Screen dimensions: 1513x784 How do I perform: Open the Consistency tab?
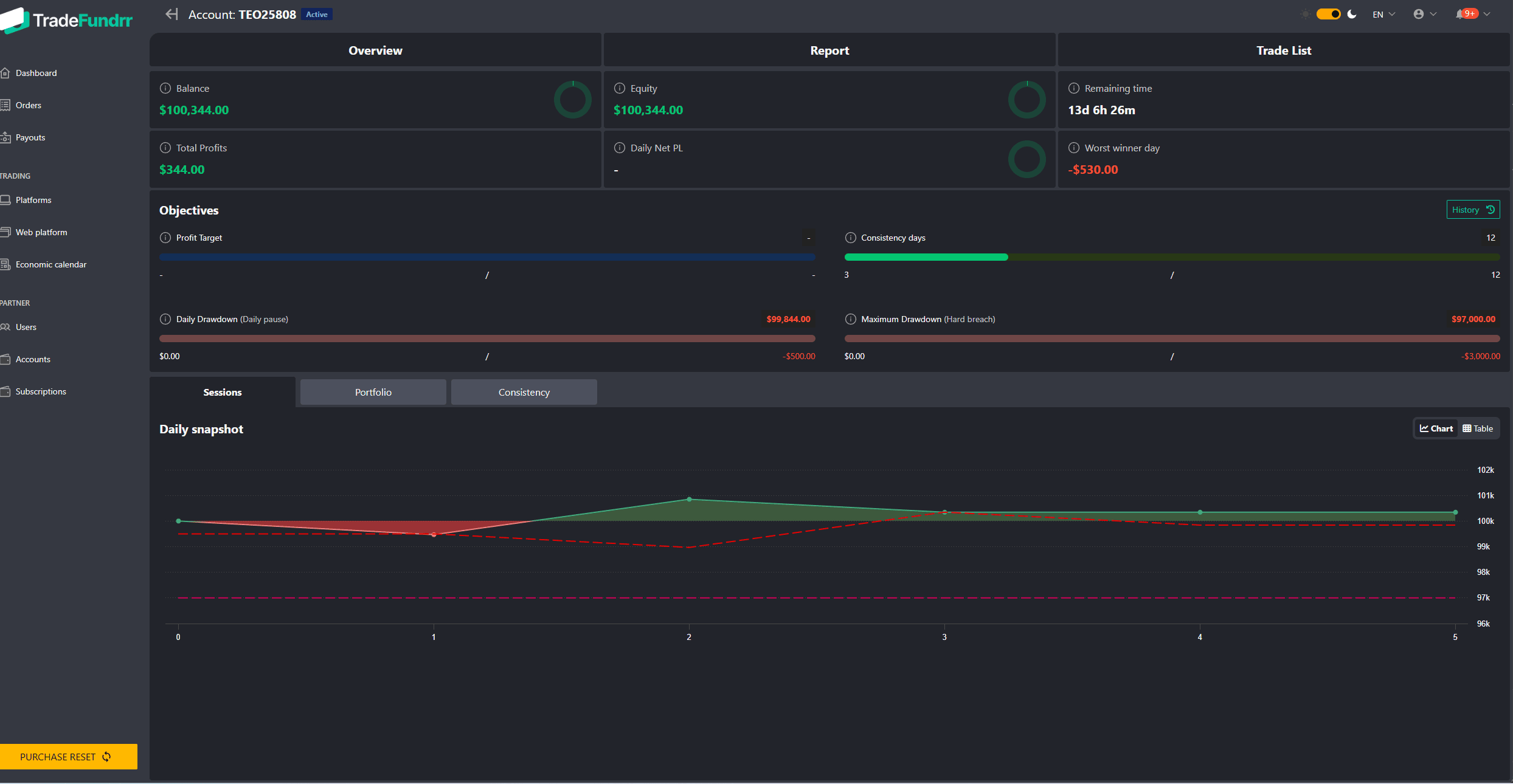click(x=524, y=392)
